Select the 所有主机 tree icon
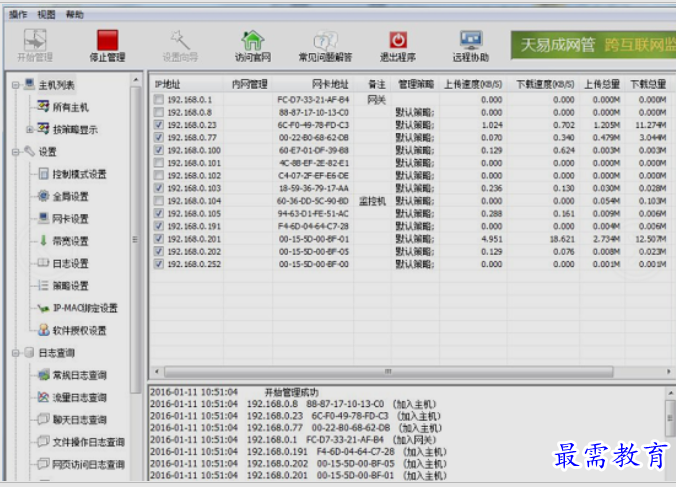Screen dimensions: 676x487 43,106
